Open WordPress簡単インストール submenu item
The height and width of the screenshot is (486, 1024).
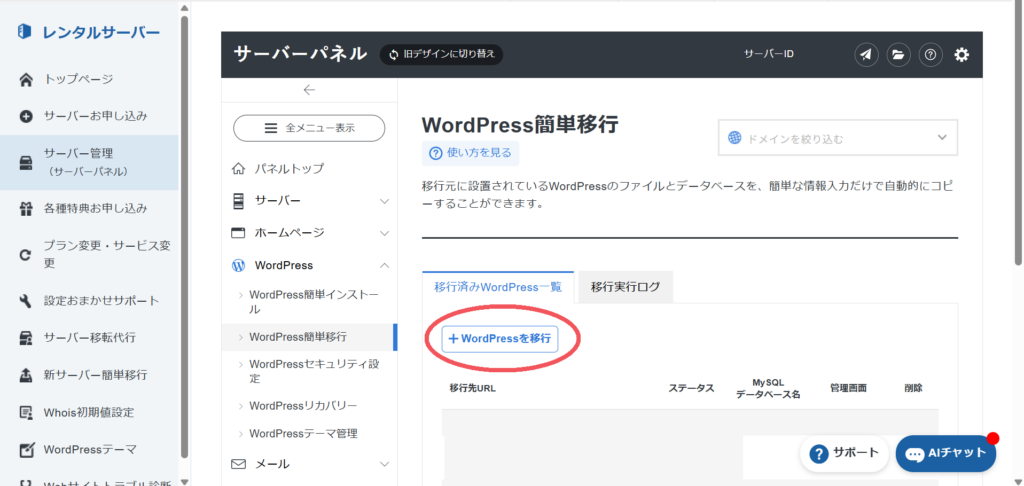click(x=313, y=302)
